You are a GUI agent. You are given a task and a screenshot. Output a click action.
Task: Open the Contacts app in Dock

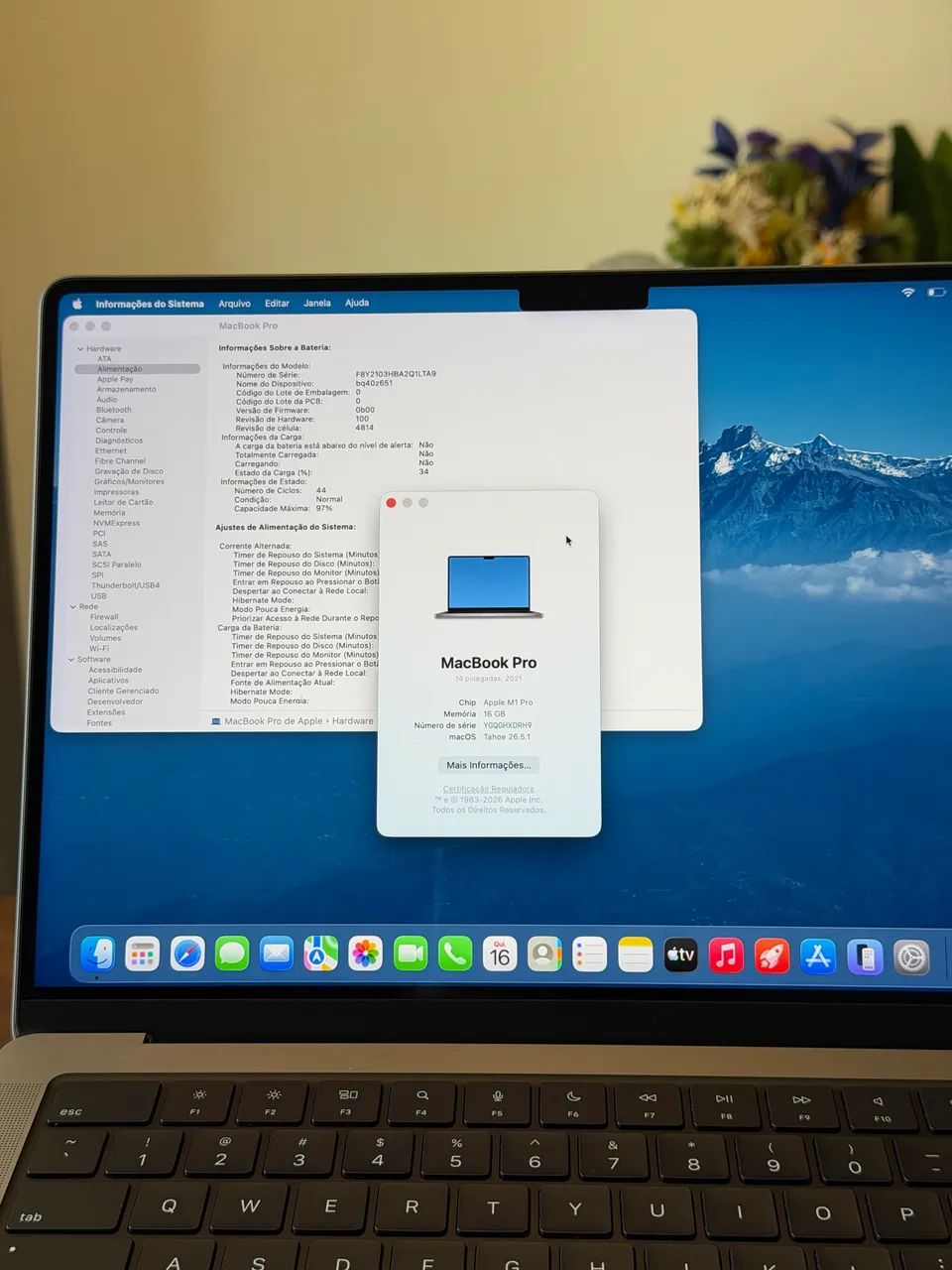(x=544, y=955)
